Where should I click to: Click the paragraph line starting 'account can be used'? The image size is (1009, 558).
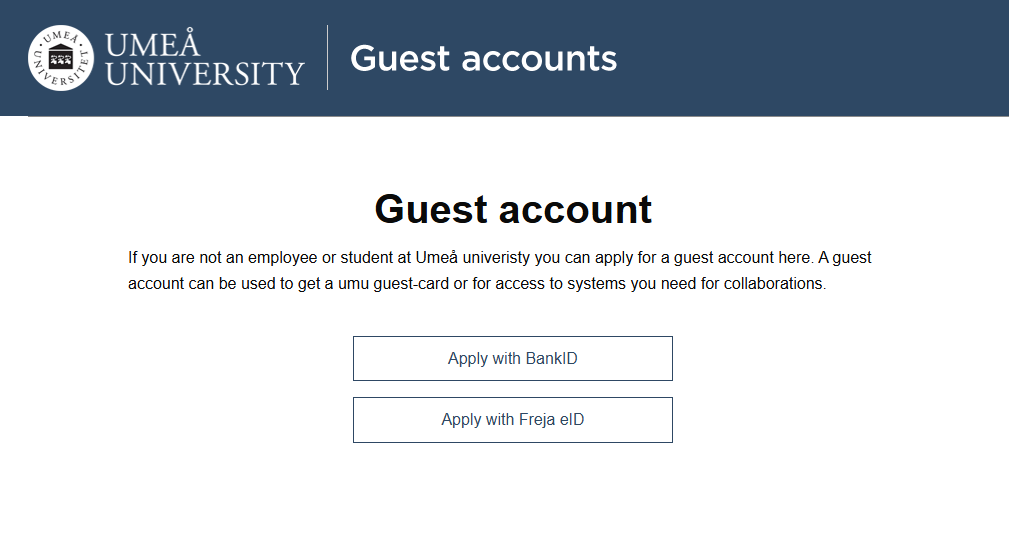point(477,284)
